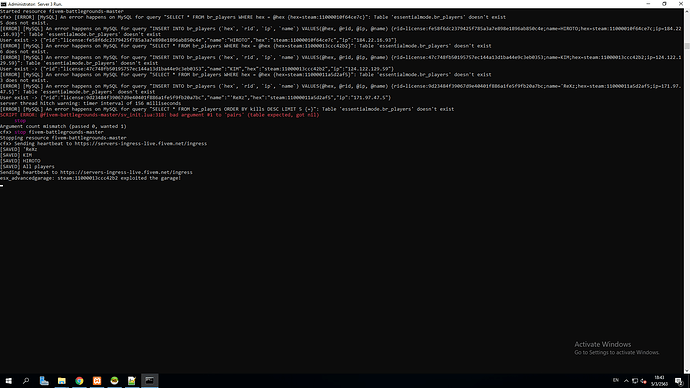Click '[SAVED] HIROTO' line

click(x=20, y=161)
